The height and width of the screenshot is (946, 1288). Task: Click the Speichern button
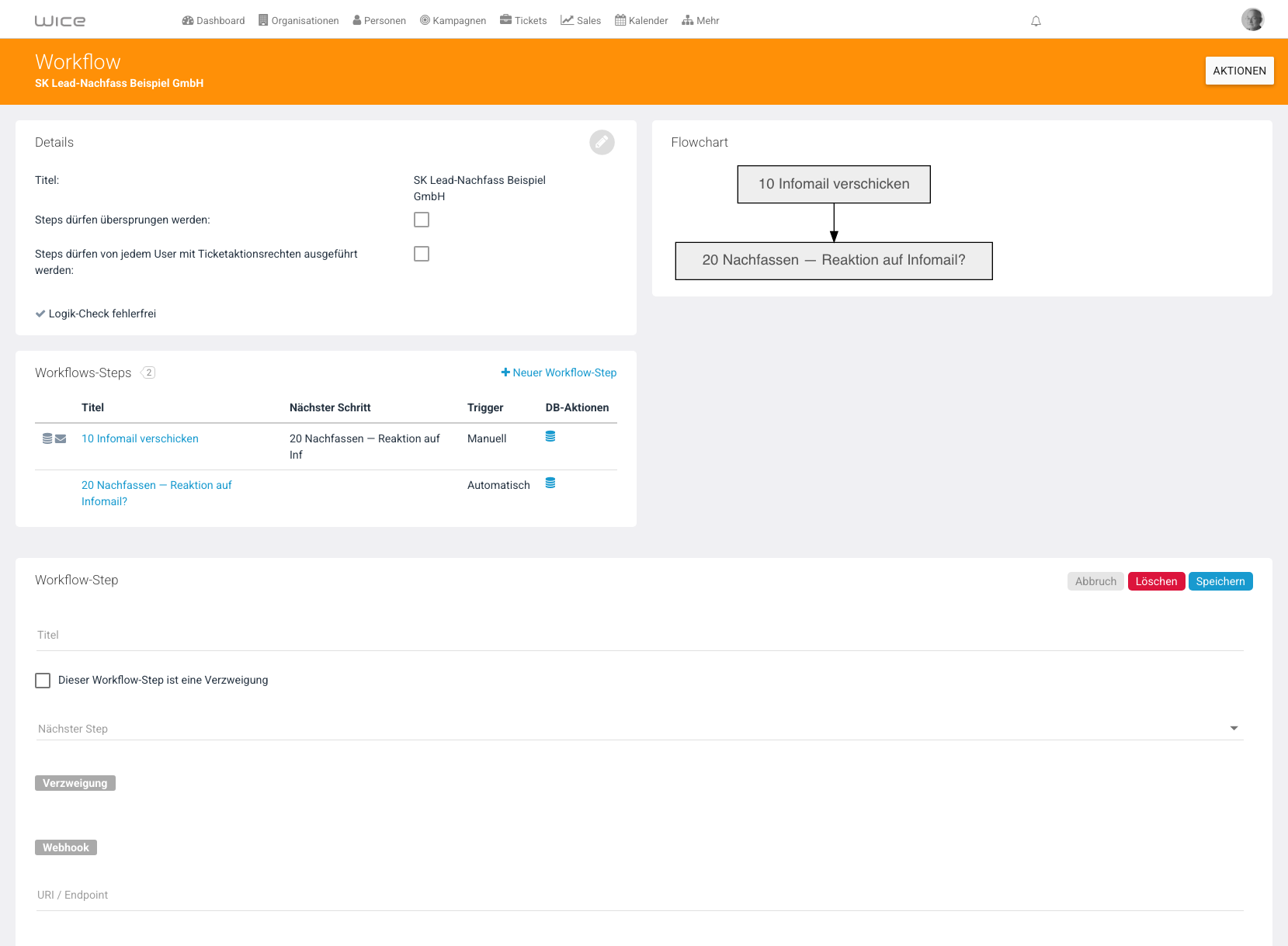pos(1220,581)
